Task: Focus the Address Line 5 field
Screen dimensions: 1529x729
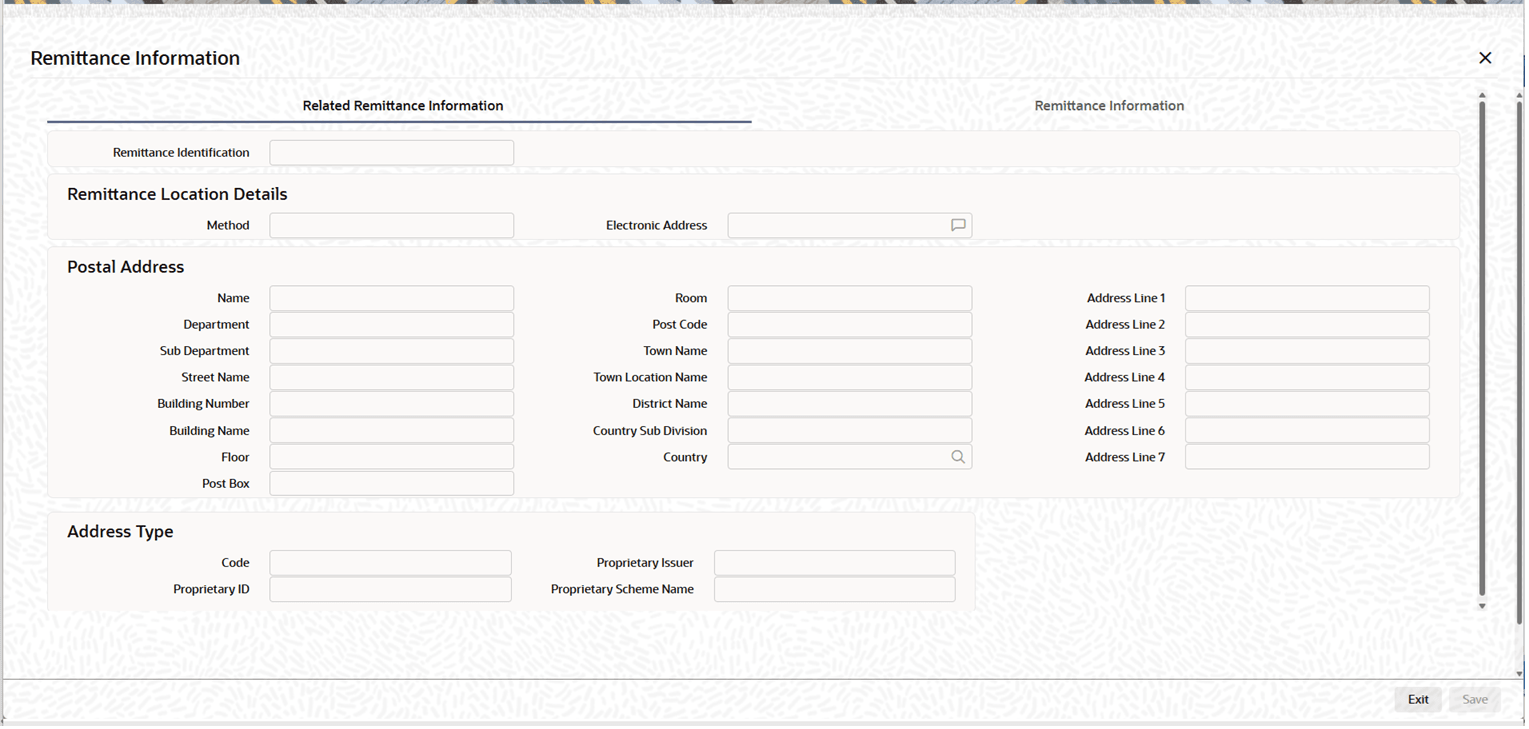Action: (1307, 404)
